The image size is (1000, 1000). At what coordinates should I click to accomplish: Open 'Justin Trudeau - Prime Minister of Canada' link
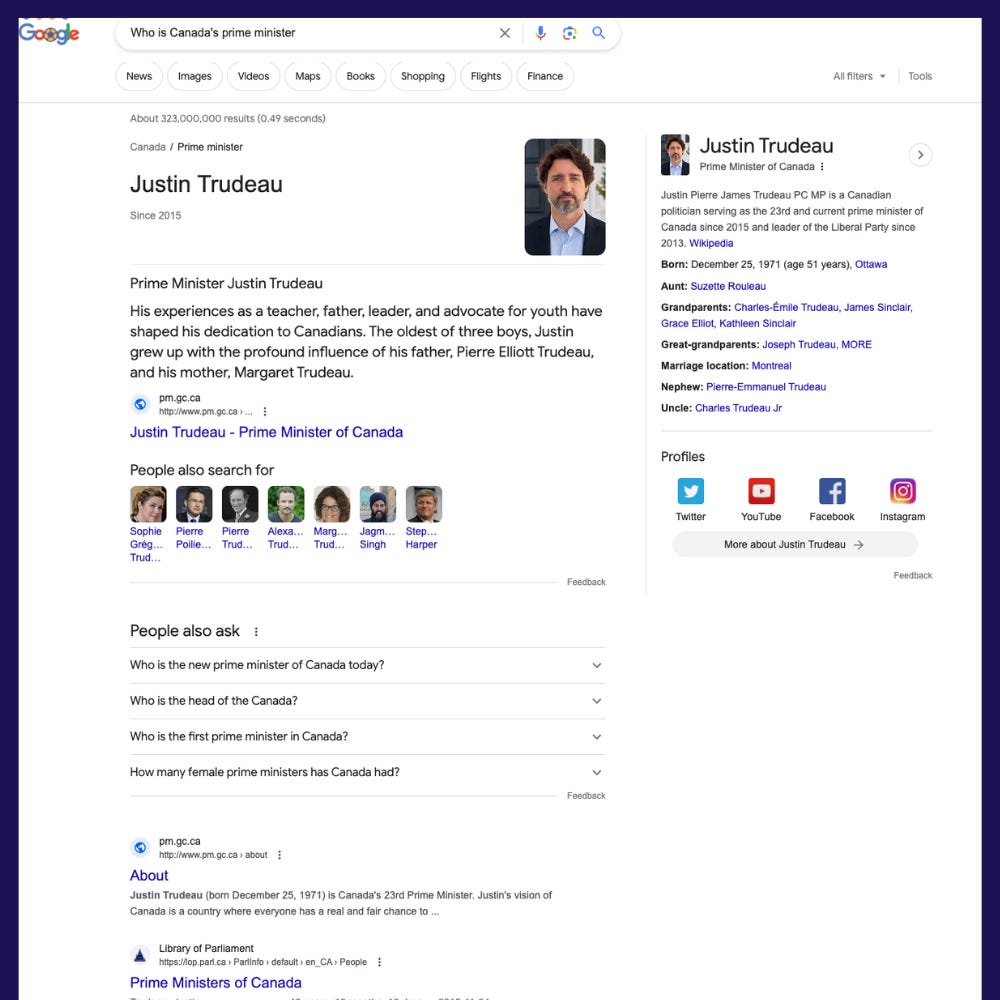[x=267, y=432]
